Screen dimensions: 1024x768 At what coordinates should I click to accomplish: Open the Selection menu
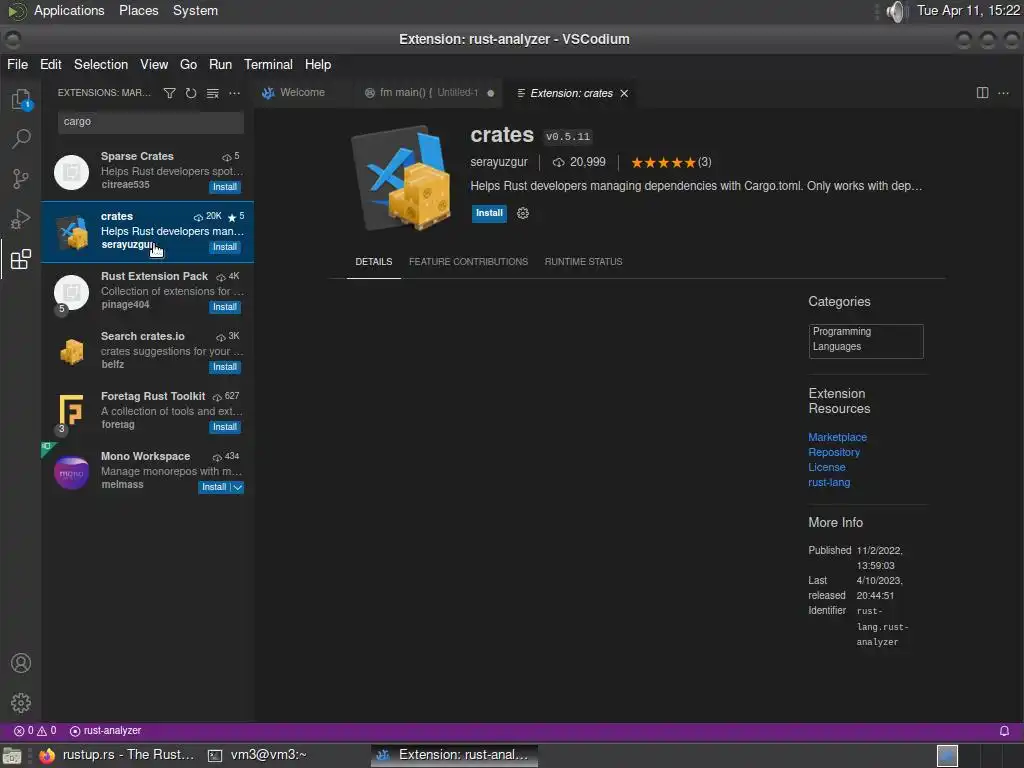(x=101, y=65)
